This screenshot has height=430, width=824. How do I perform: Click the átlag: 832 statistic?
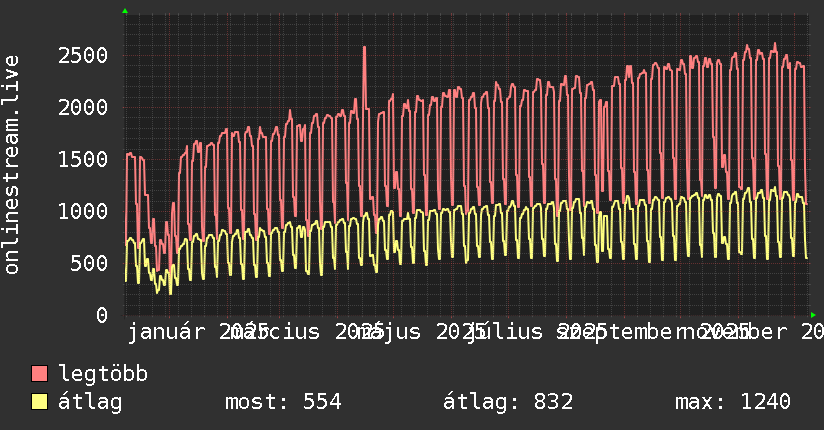point(508,402)
